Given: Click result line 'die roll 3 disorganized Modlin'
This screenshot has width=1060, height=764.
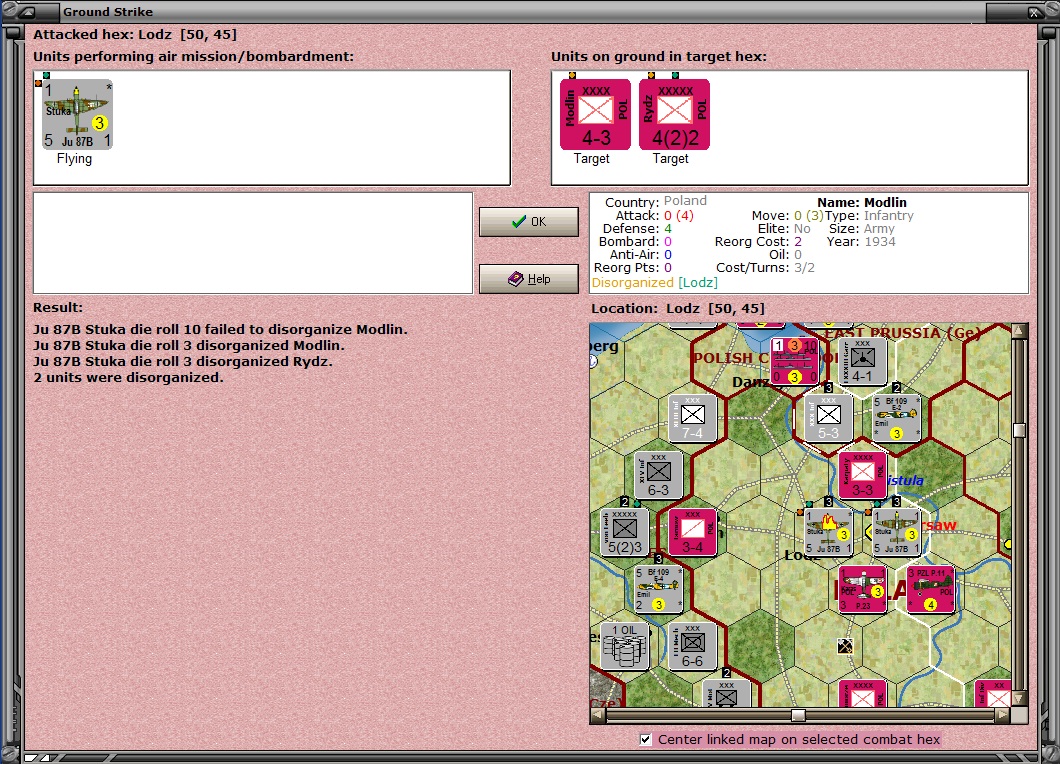Looking at the screenshot, I should 189,345.
